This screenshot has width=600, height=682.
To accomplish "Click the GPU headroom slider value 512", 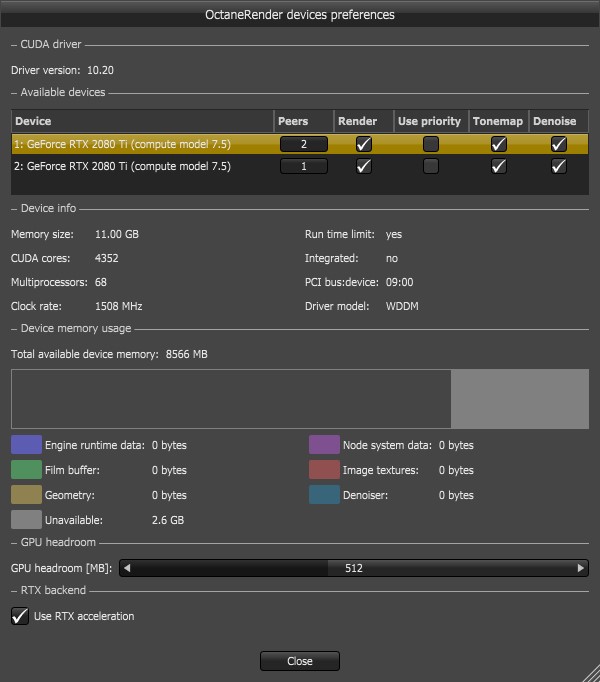I will [354, 568].
